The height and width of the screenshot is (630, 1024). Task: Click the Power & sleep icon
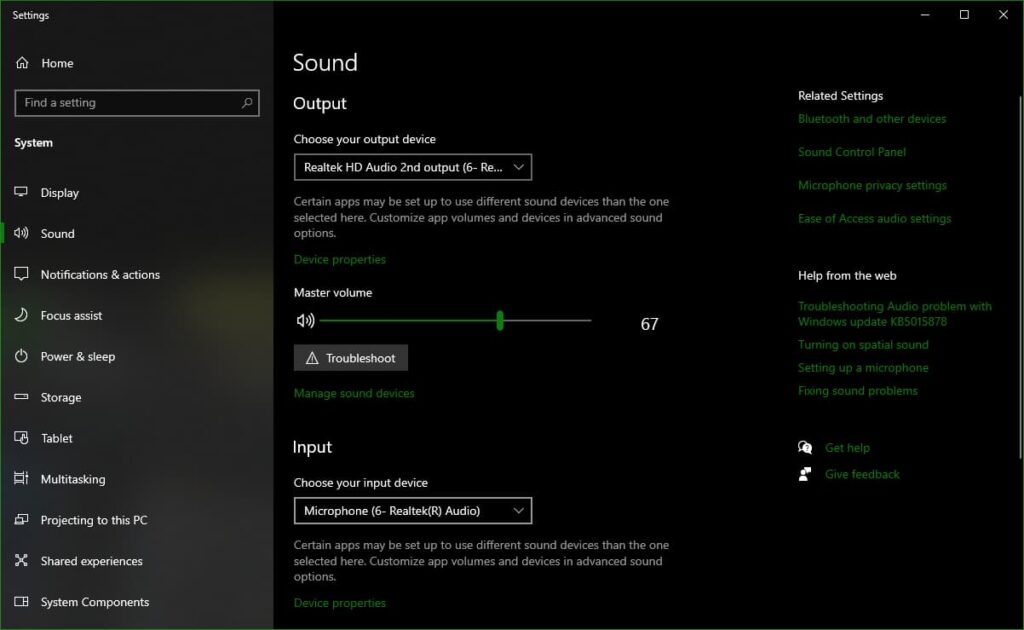point(21,356)
